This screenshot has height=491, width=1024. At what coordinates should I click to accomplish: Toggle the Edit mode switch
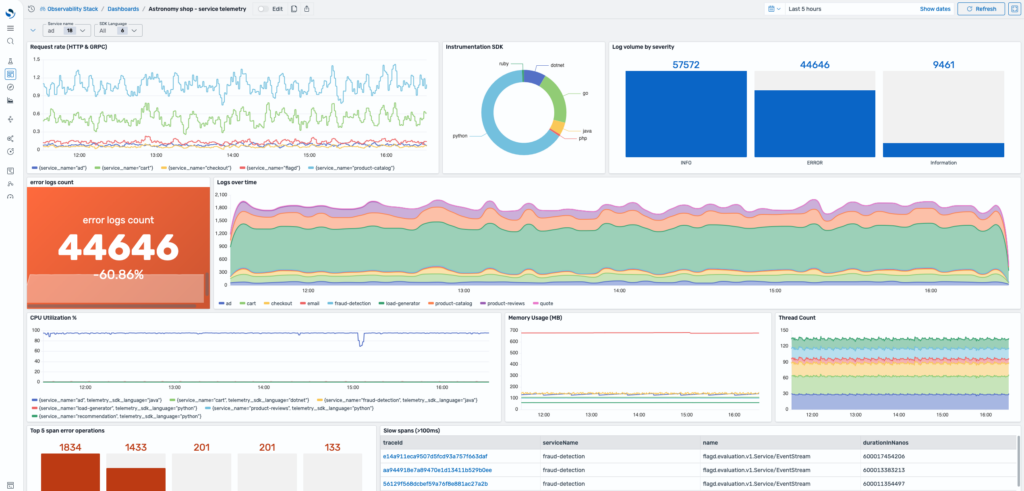click(x=263, y=9)
